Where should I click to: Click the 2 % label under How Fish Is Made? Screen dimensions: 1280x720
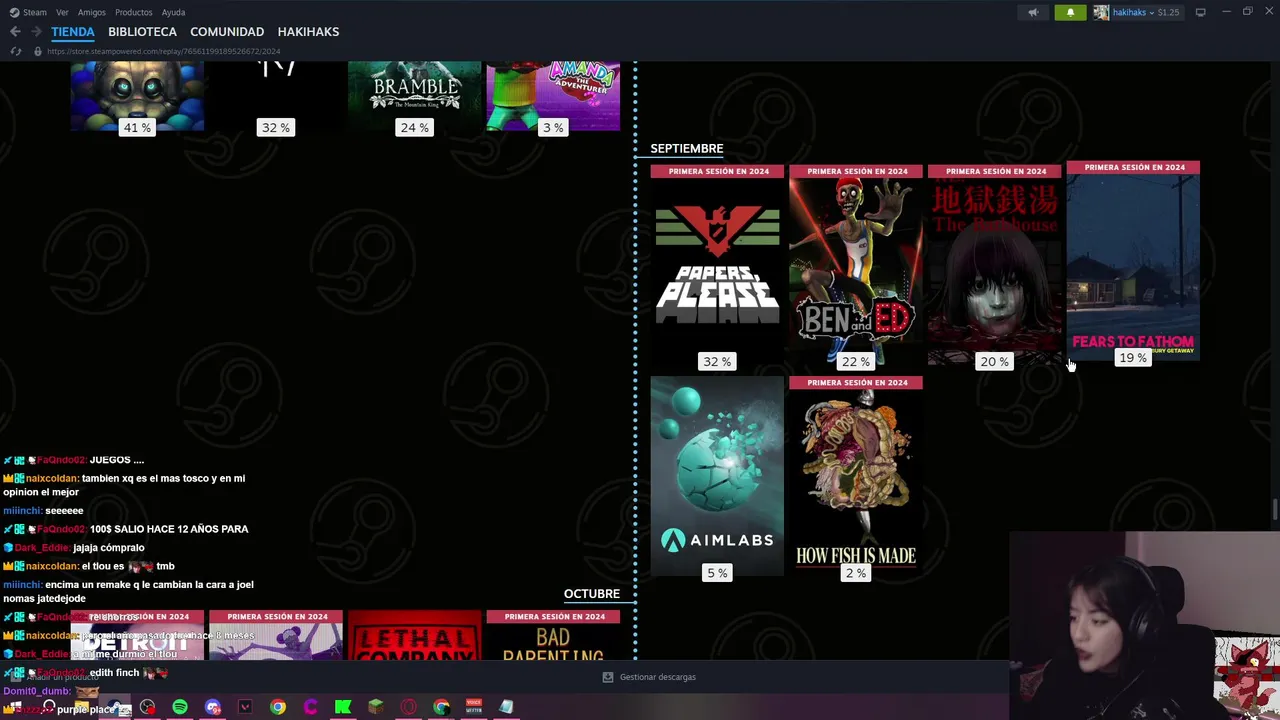tap(856, 573)
